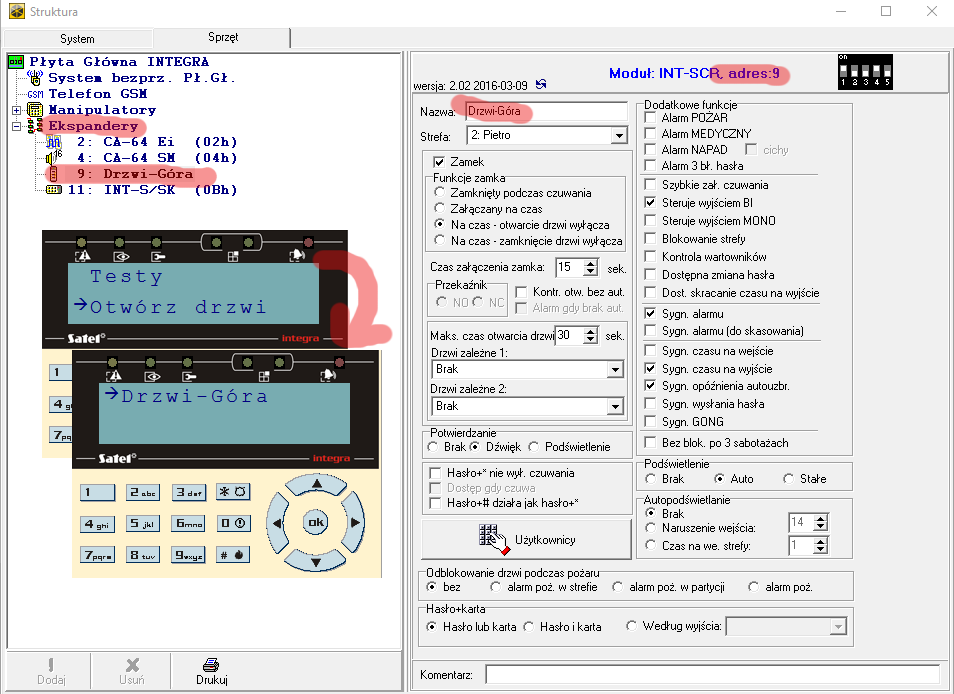
Task: Click the star key on keypad image
Action: (232, 492)
